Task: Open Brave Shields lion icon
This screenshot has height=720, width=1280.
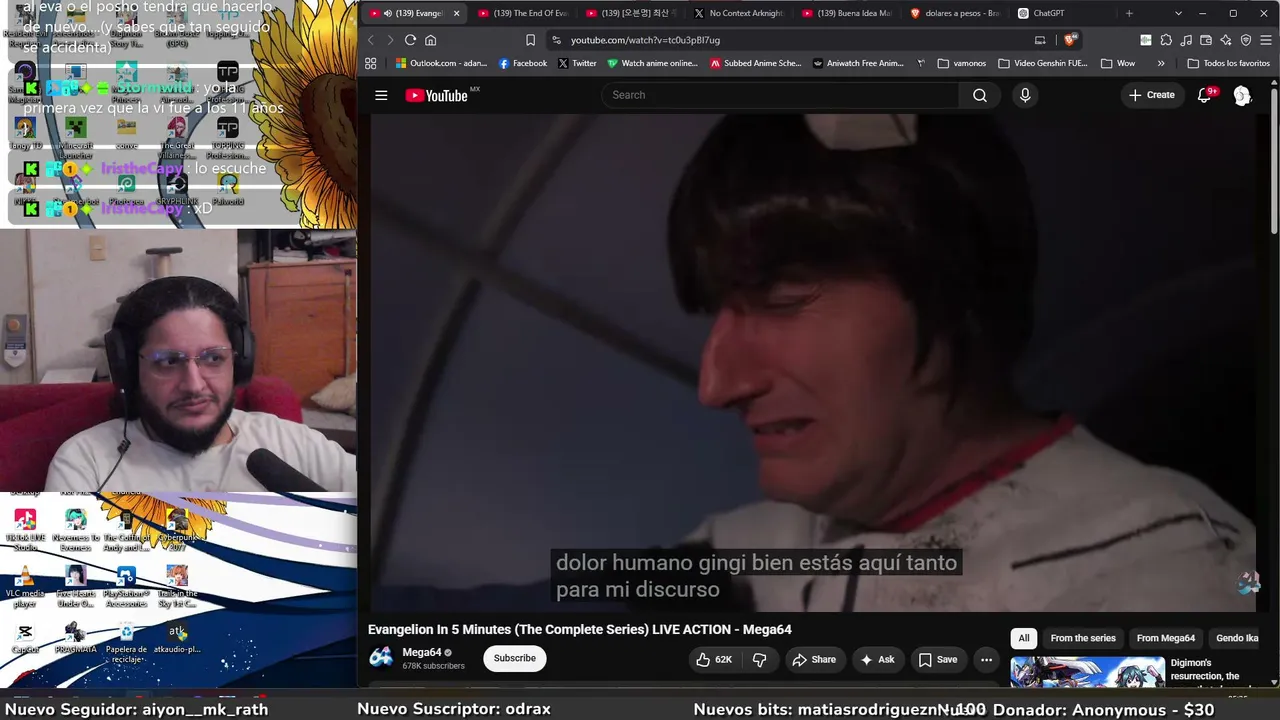Action: 1070,40
